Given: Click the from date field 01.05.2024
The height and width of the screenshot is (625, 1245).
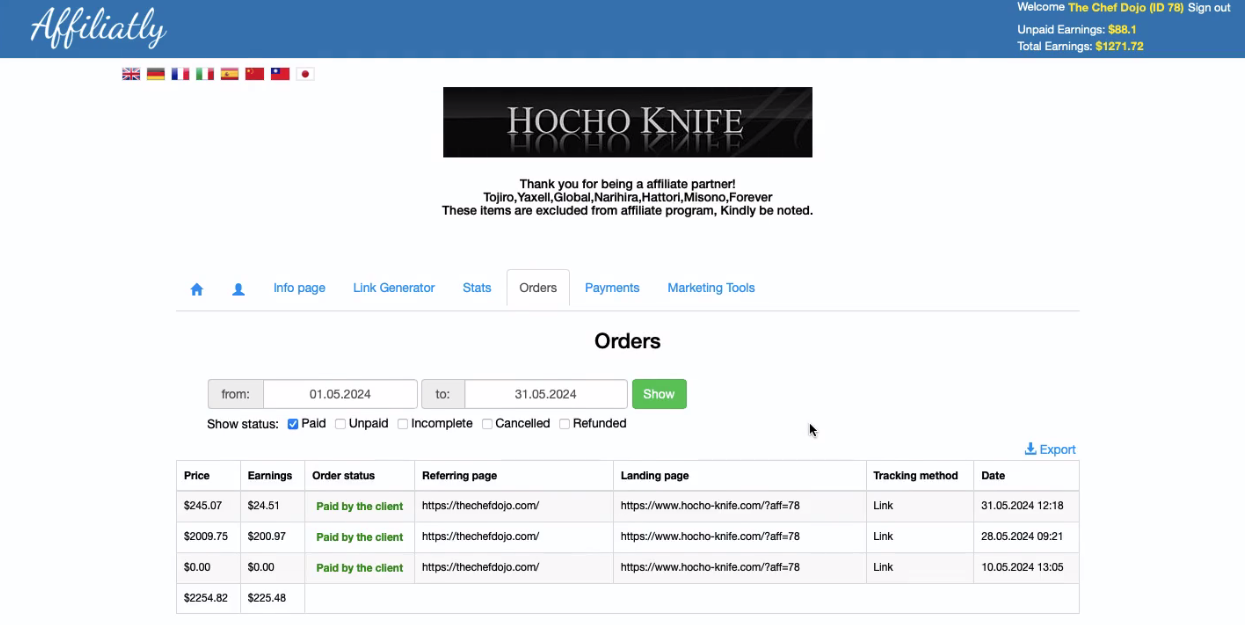Looking at the screenshot, I should point(340,394).
